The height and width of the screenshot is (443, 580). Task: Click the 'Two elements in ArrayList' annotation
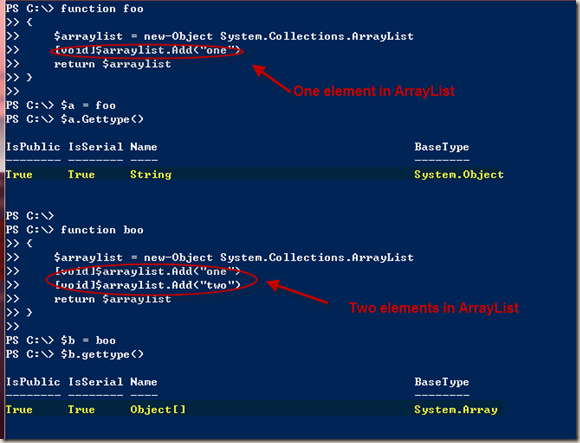click(x=434, y=308)
